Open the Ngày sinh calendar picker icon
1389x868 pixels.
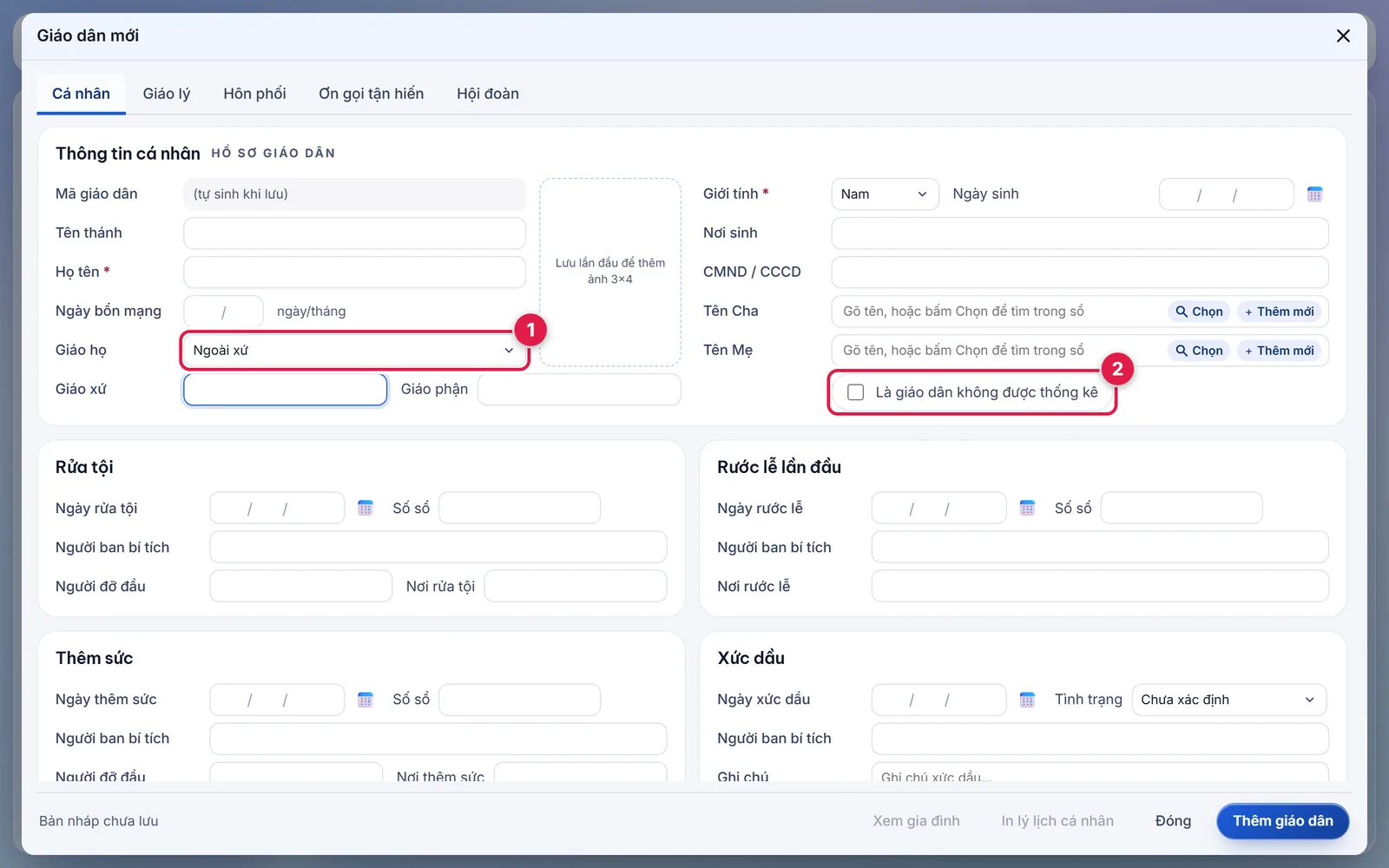click(1314, 194)
